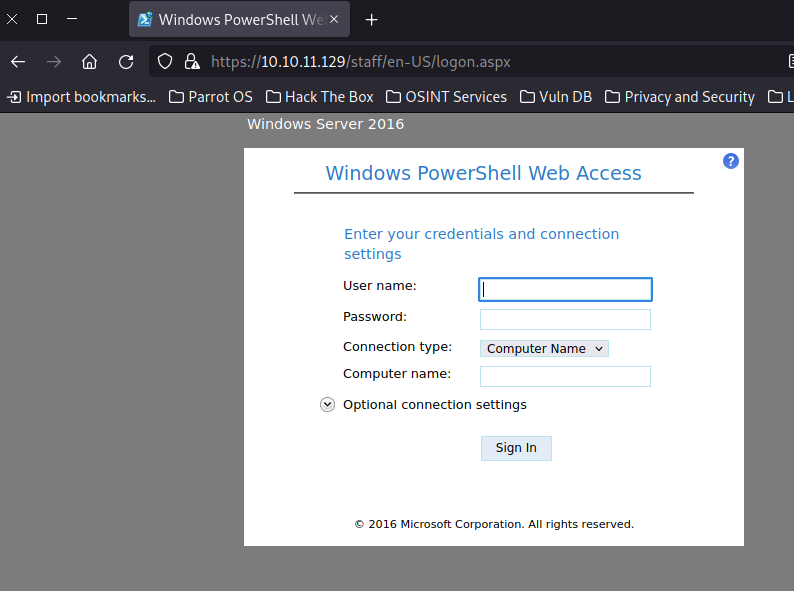
Task: Focus the Password input field
Action: (565, 320)
